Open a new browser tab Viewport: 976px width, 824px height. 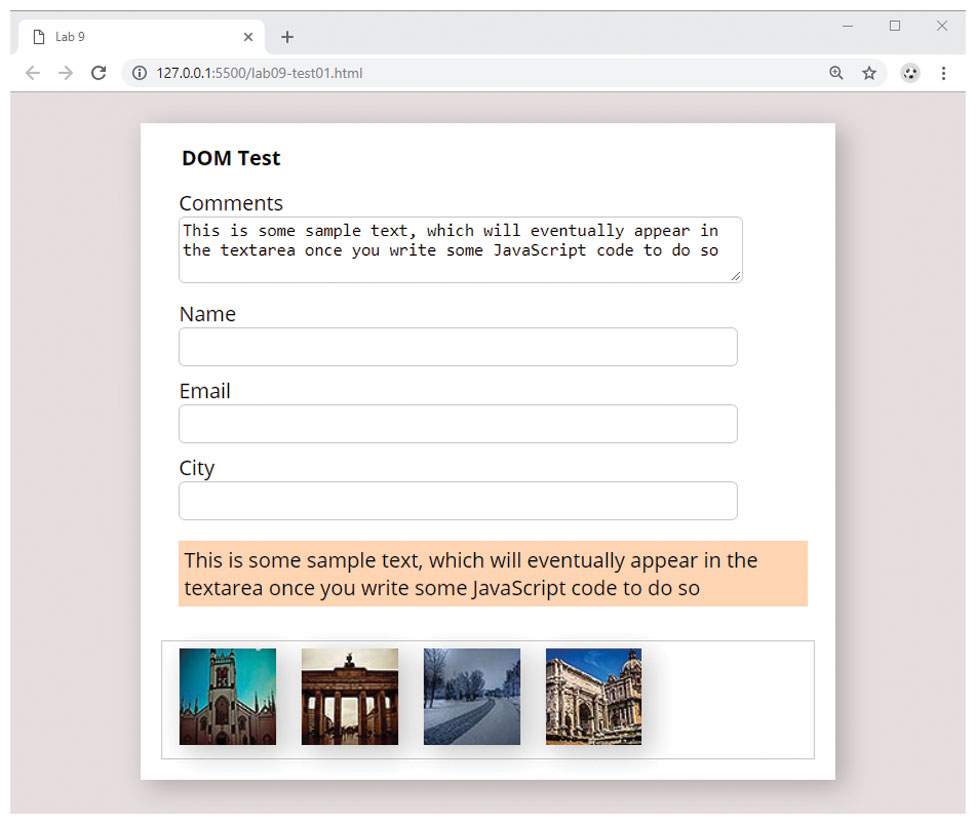[287, 37]
